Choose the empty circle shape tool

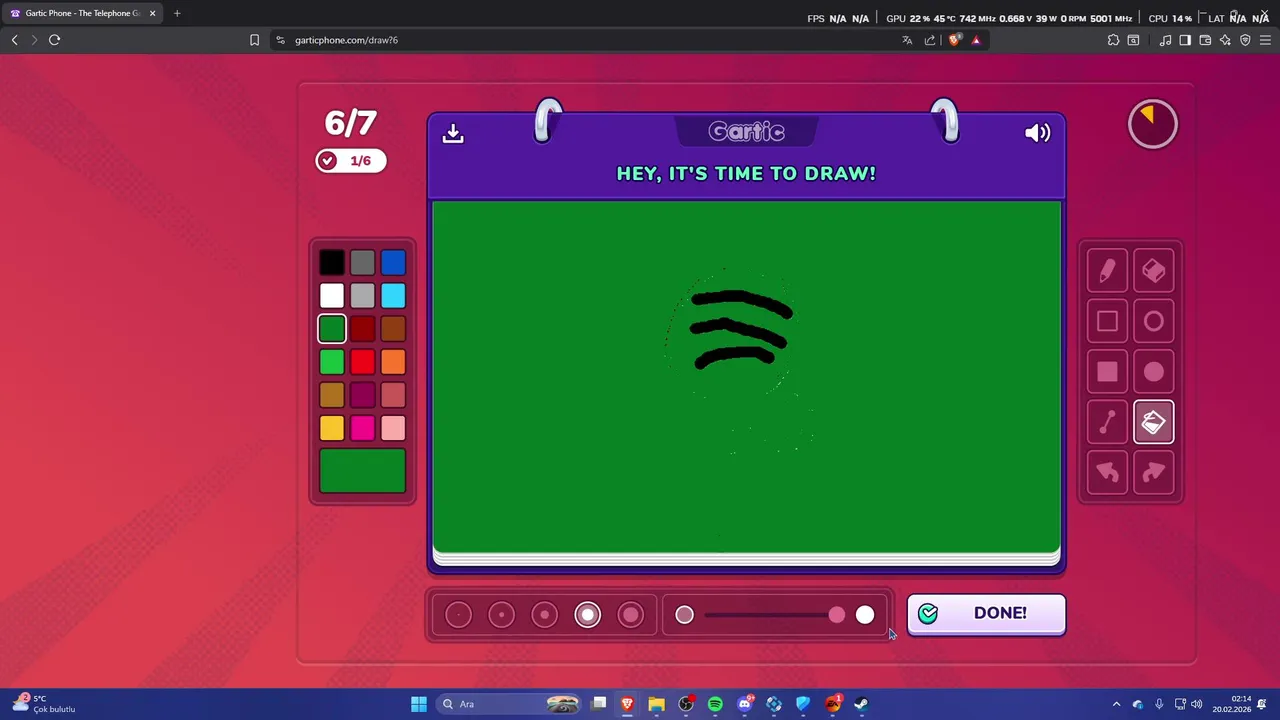[x=1153, y=321]
